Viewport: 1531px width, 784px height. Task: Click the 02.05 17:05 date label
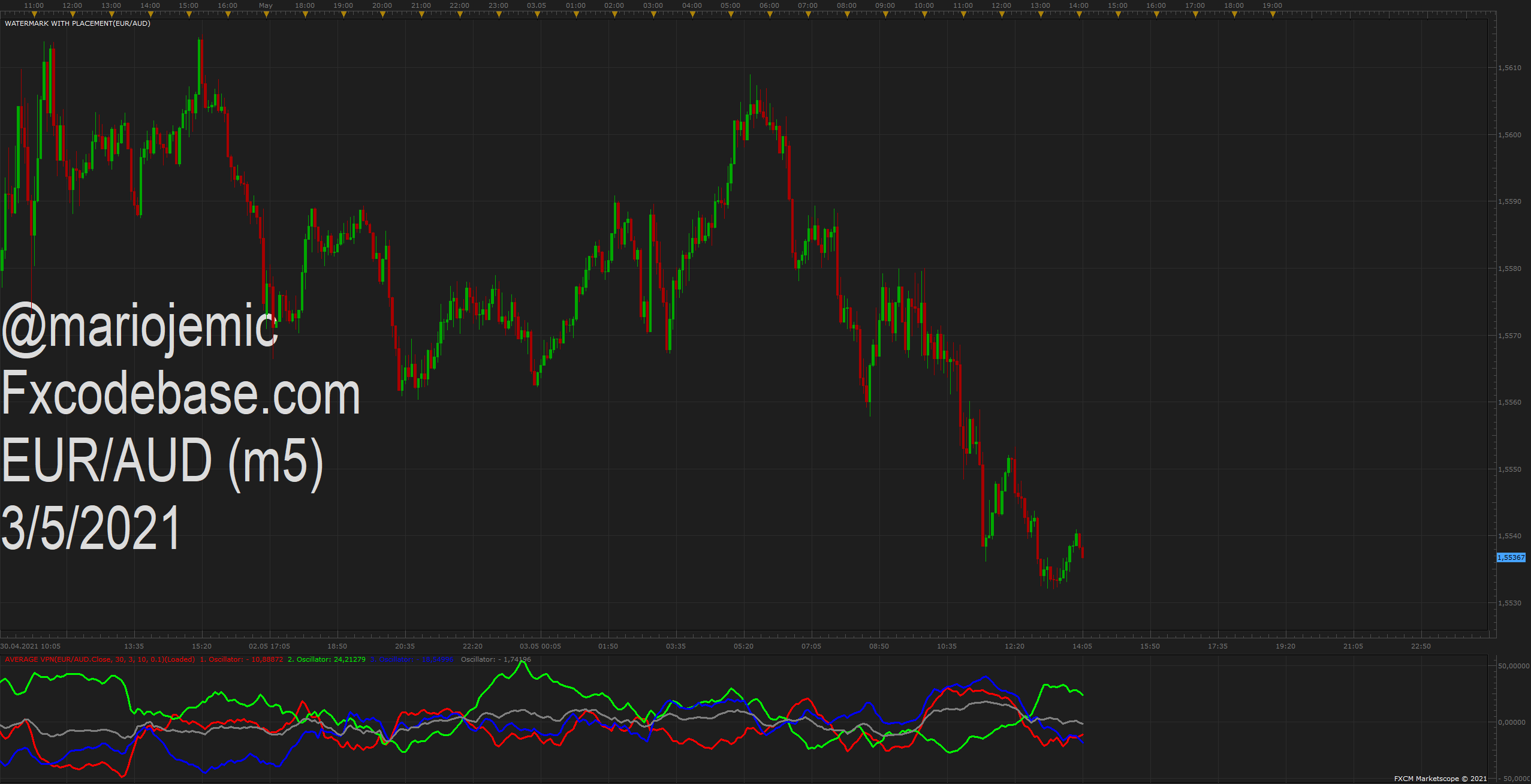269,646
